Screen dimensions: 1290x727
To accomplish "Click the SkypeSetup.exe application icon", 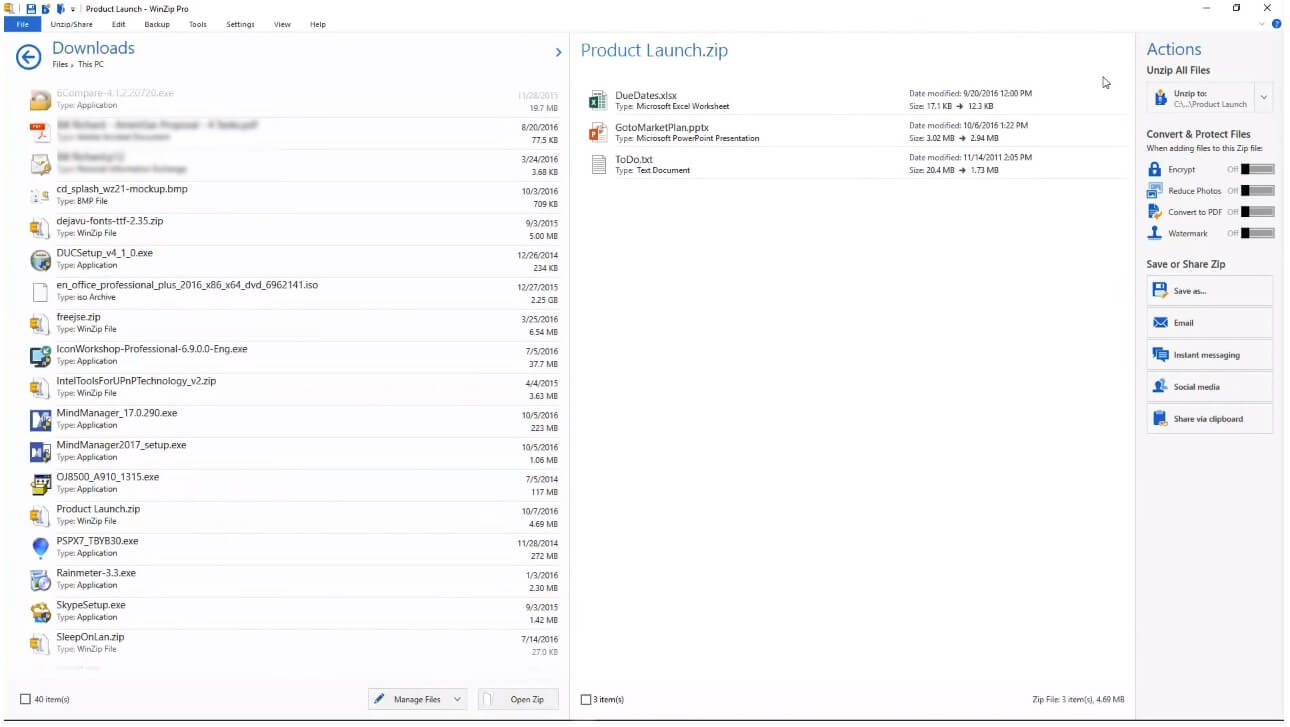I will pyautogui.click(x=40, y=612).
